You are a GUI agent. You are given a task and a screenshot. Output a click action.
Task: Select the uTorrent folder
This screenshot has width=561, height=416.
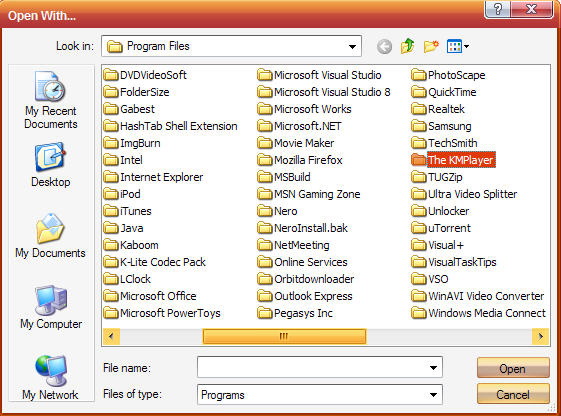click(441, 228)
